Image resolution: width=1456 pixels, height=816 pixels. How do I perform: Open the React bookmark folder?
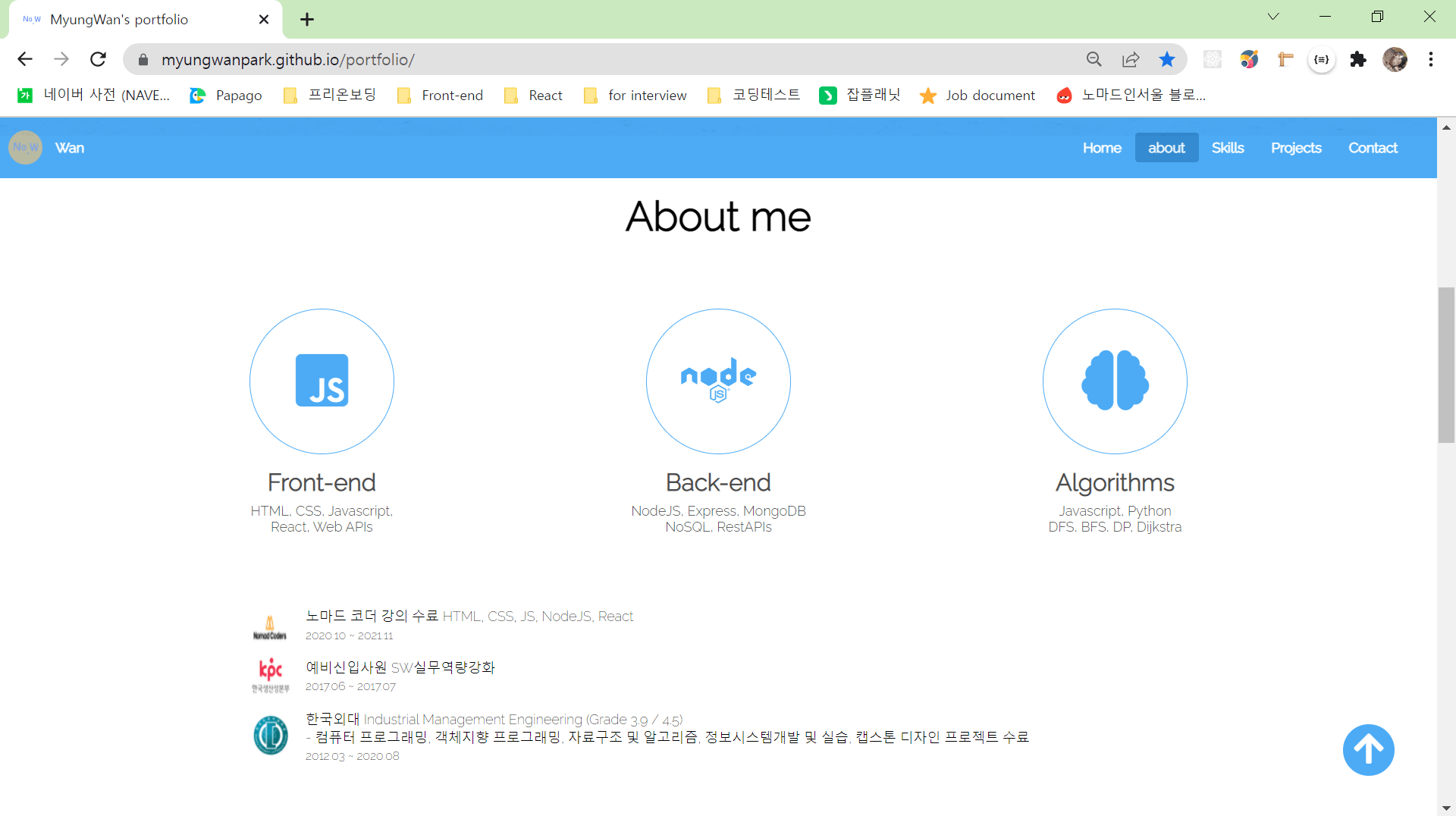(534, 95)
